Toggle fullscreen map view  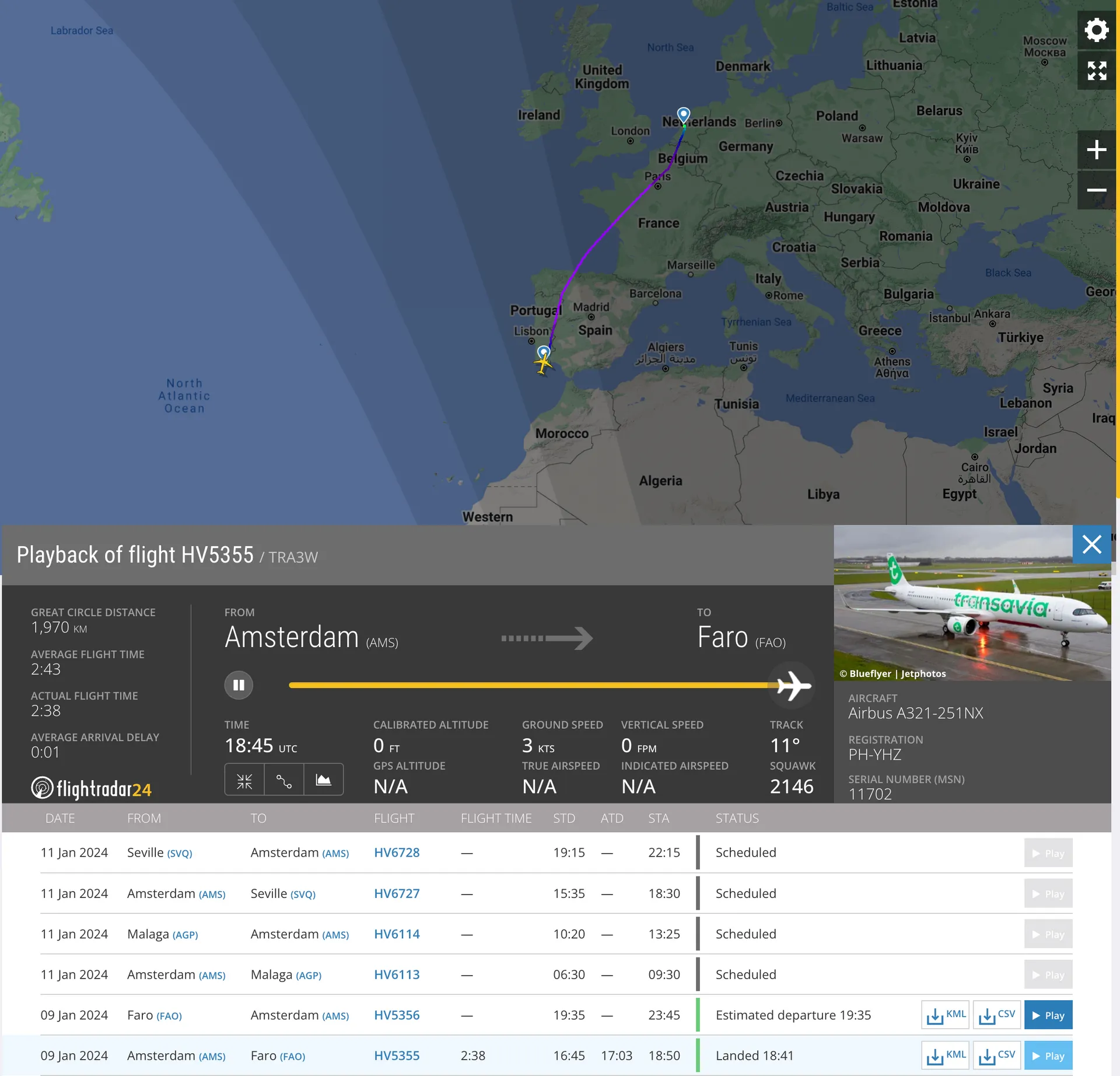1096,71
